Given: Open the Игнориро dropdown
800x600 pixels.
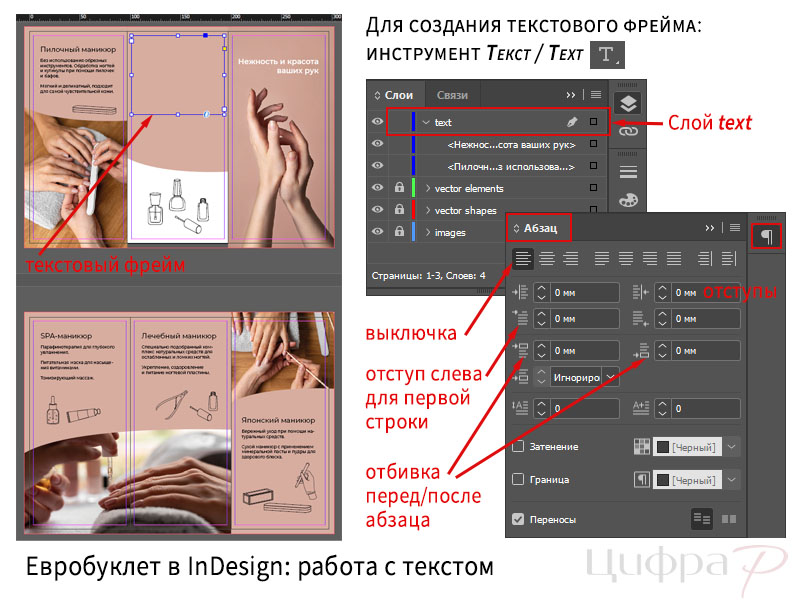Looking at the screenshot, I should pyautogui.click(x=610, y=378).
